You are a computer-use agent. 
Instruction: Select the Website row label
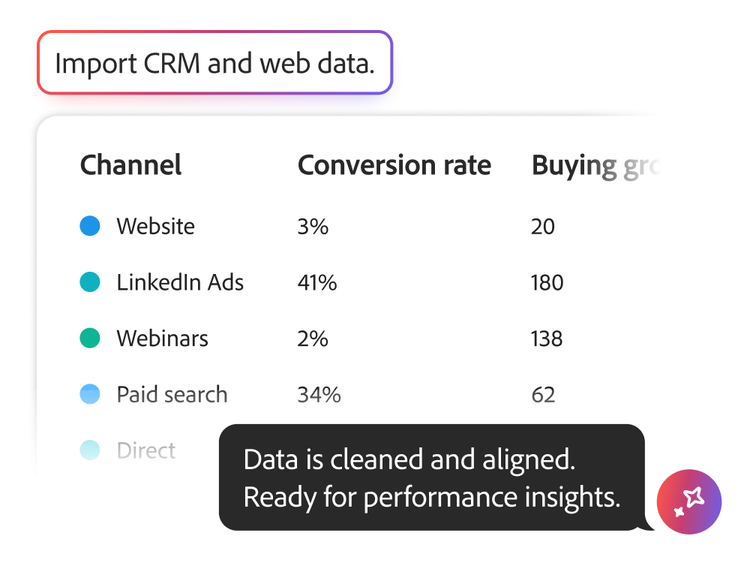point(155,227)
